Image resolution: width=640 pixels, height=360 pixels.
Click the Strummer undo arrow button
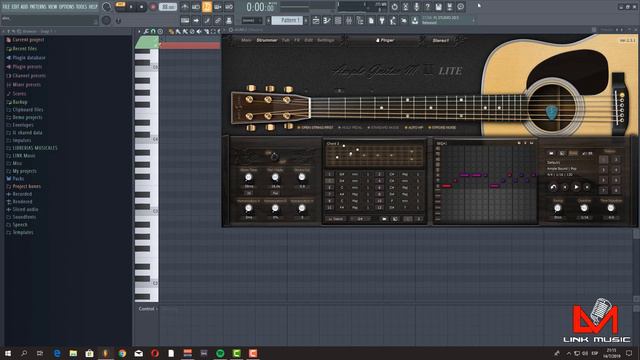553,187
